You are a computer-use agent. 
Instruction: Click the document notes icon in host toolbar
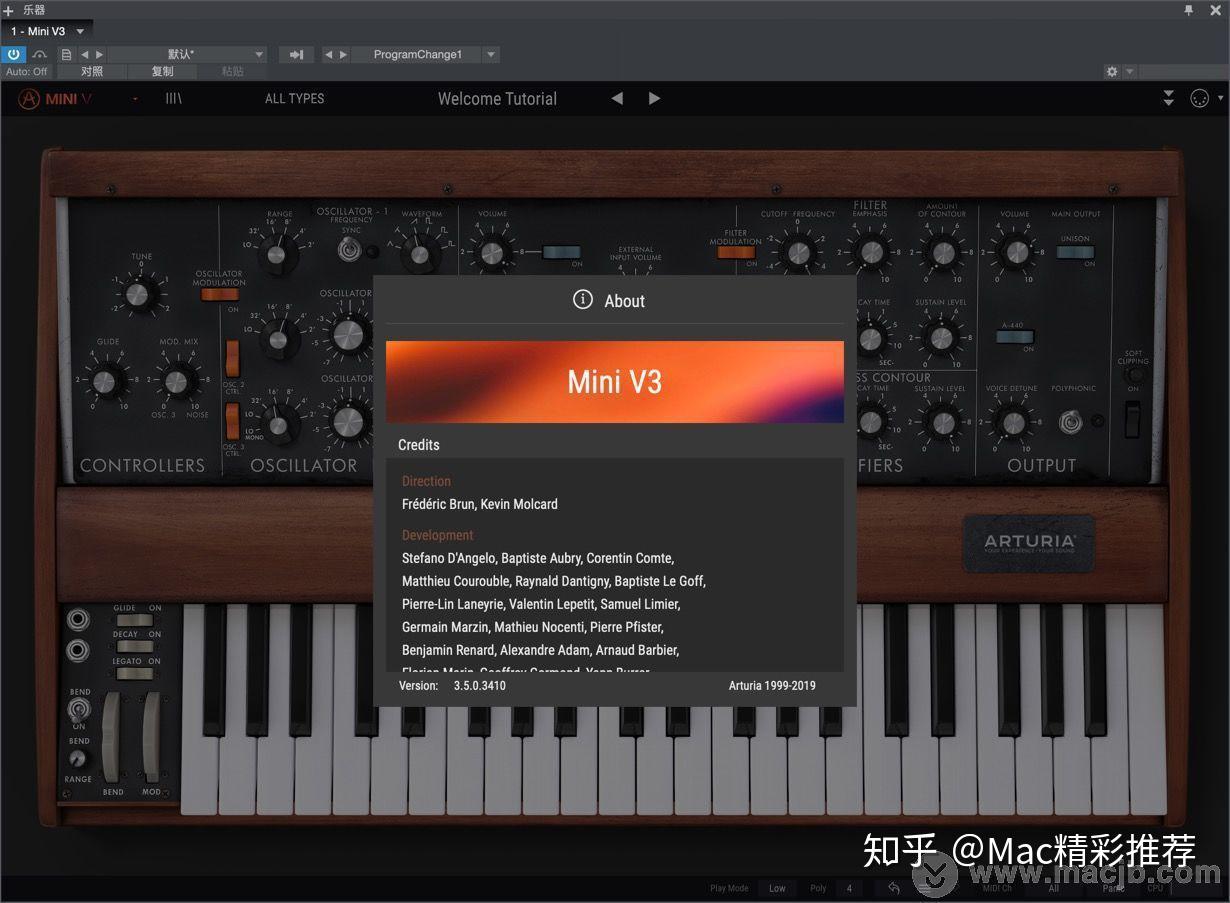(66, 54)
